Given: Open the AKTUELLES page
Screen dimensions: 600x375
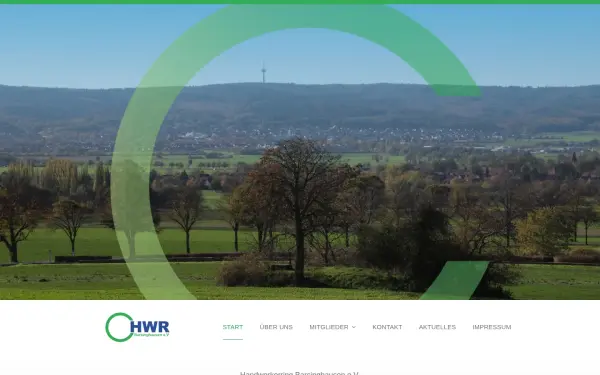Looking at the screenshot, I should click(x=437, y=327).
